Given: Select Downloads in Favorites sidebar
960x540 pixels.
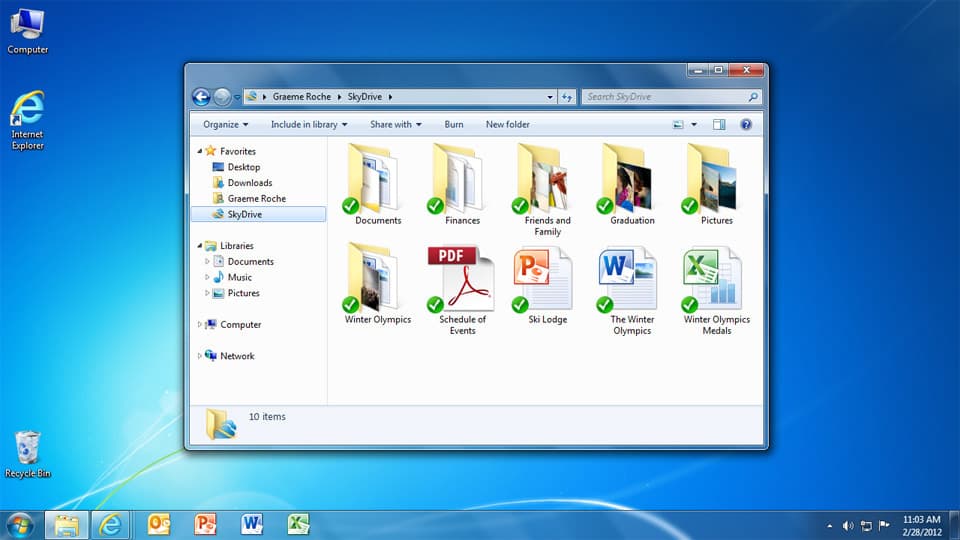Looking at the screenshot, I should 249,183.
